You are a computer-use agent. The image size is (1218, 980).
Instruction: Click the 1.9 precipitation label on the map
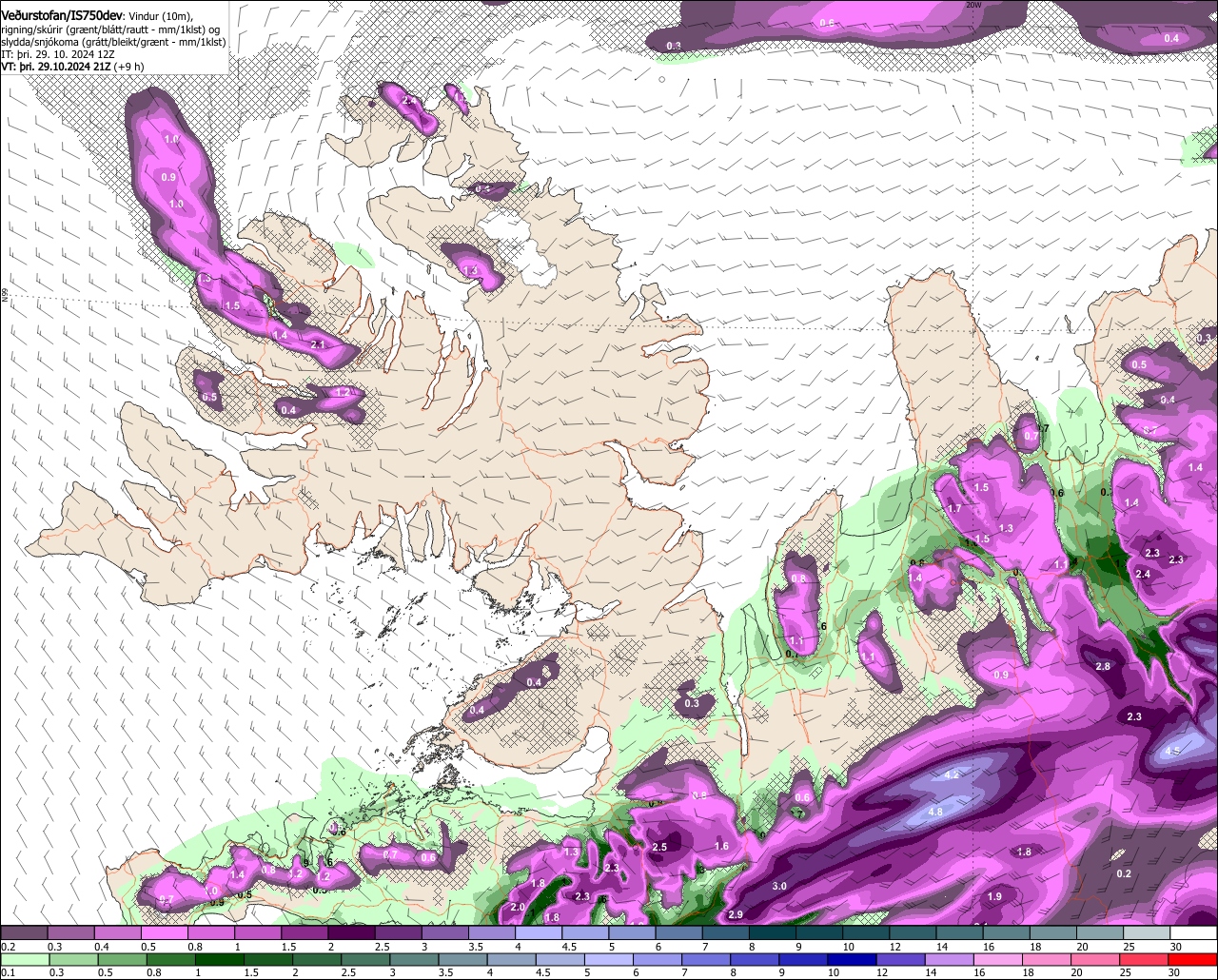coord(994,896)
